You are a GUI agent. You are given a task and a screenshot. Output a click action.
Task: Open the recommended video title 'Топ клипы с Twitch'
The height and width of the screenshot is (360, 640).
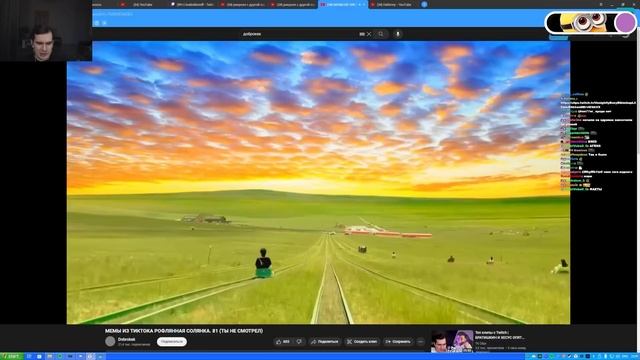pos(500,335)
